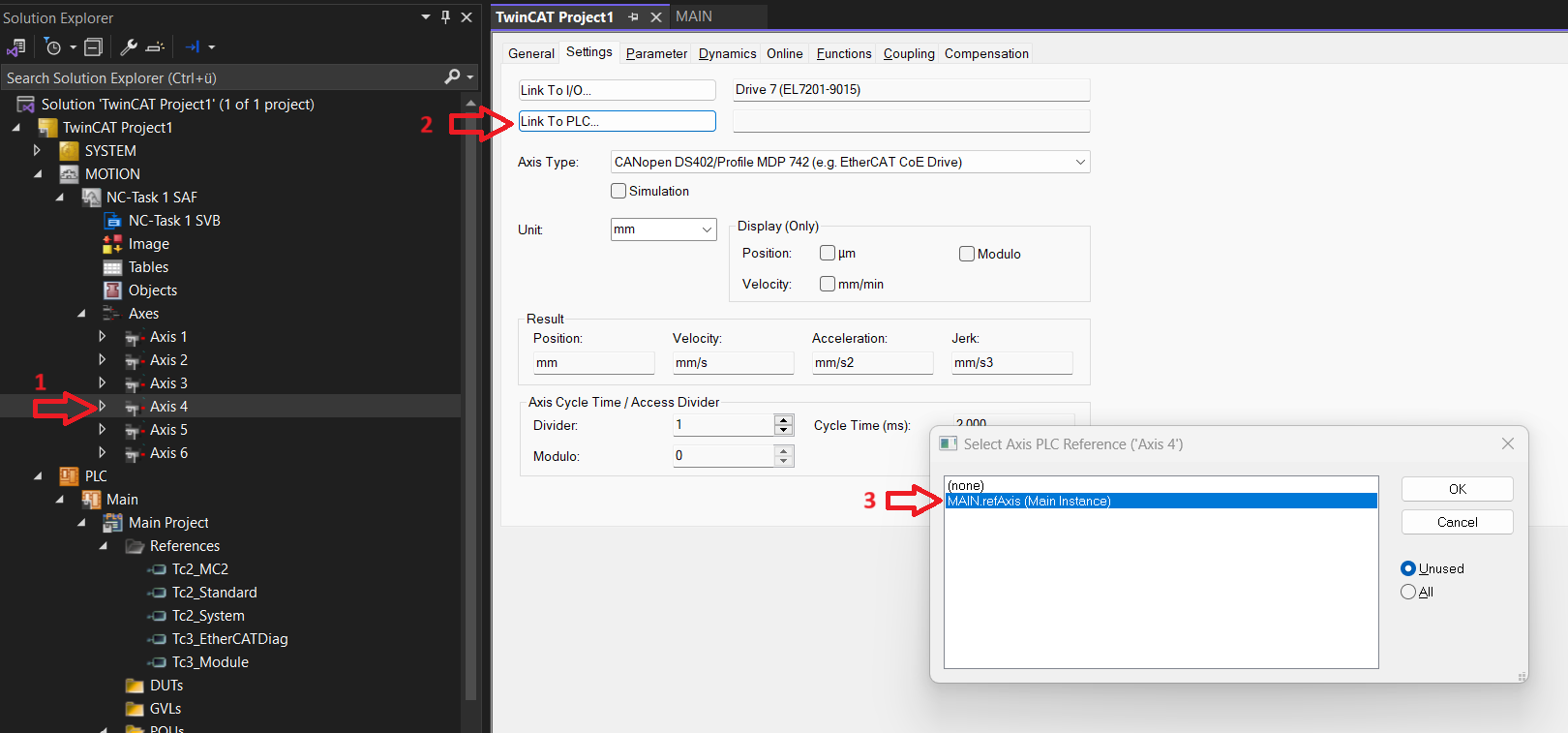
Task: Click the References folder icon
Action: pyautogui.click(x=135, y=546)
